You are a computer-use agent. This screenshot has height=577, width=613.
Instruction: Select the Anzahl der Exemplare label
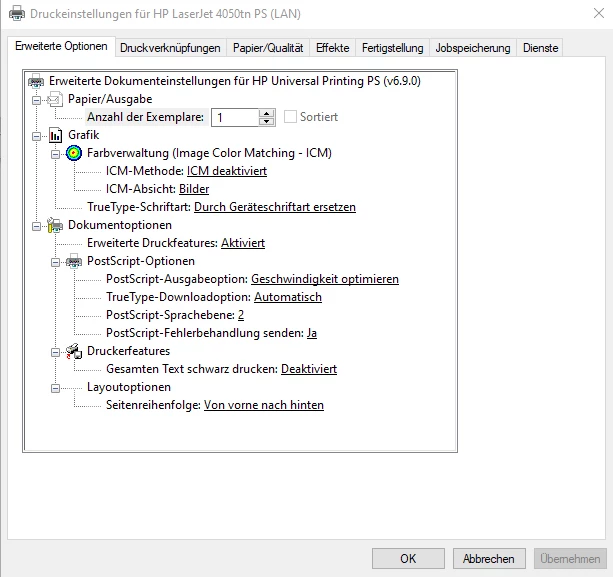[x=145, y=117]
